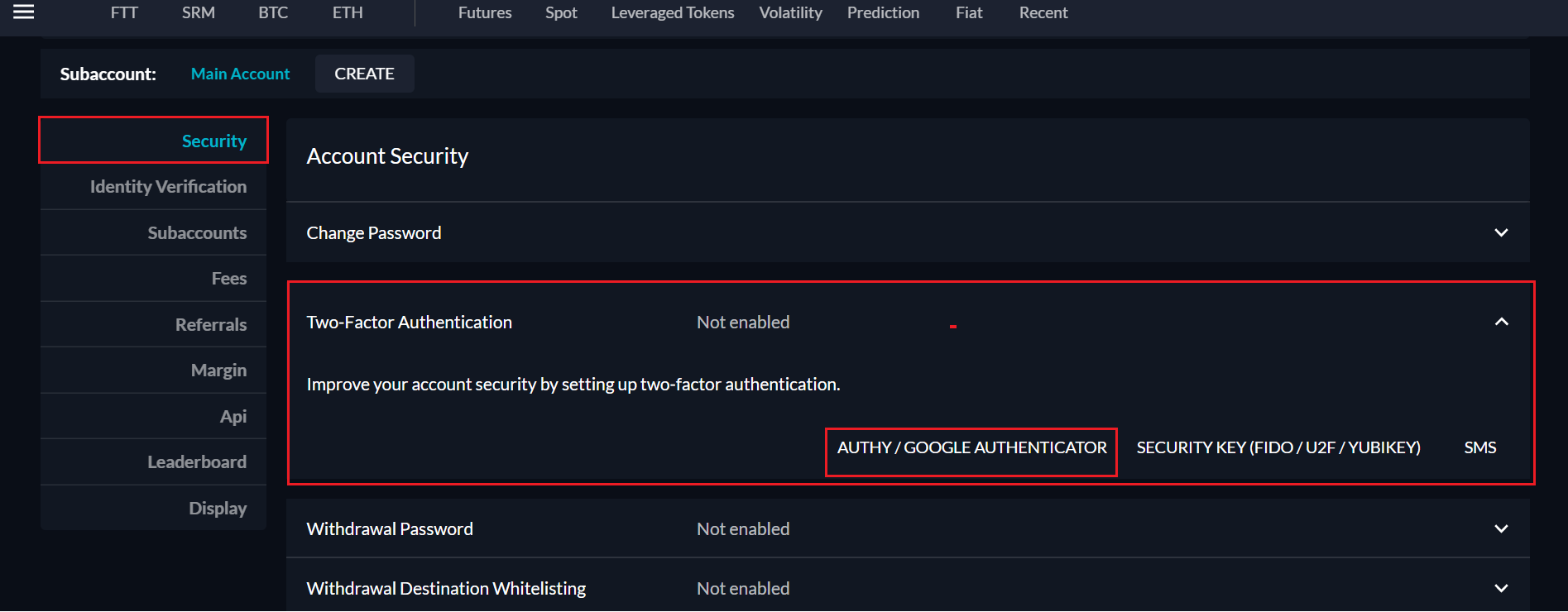Open the Api settings page
Viewport: 1568px width, 612px height.
[233, 417]
